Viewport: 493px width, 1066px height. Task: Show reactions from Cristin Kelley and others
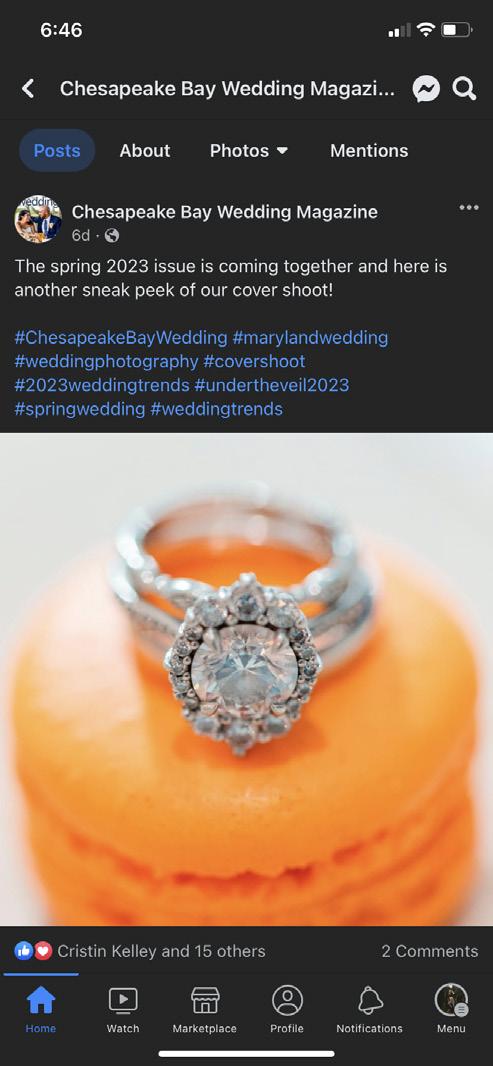[x=140, y=951]
